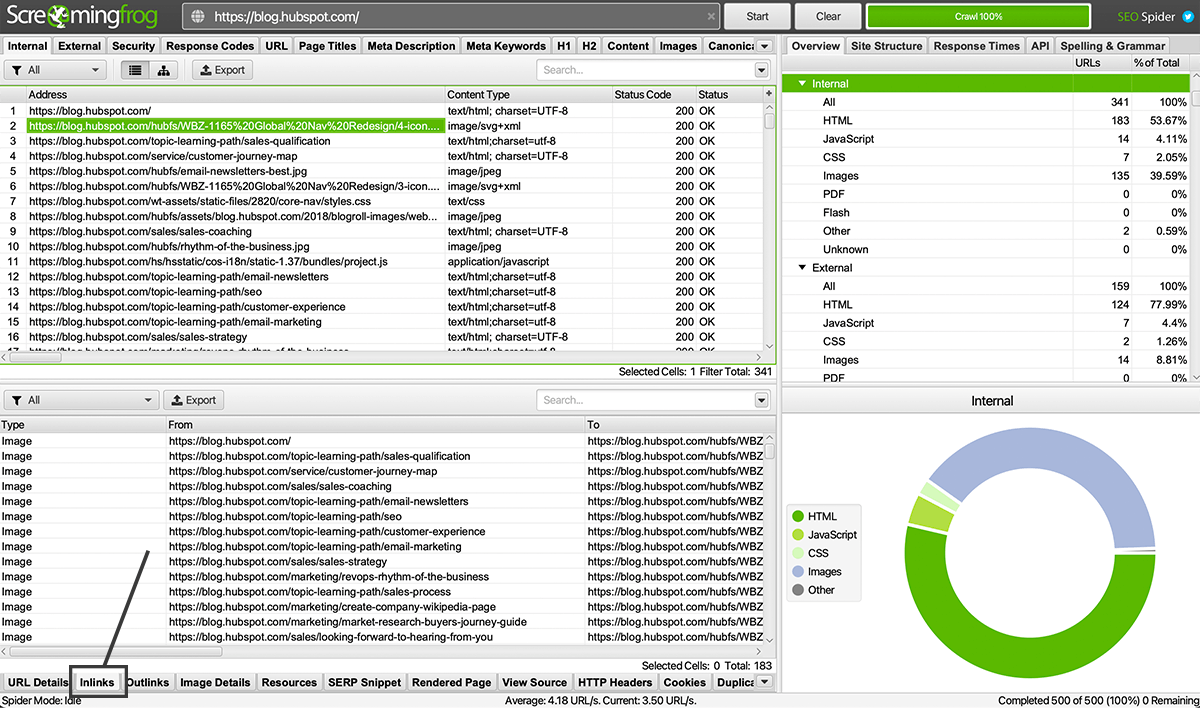The width and height of the screenshot is (1200, 708).
Task: Open the SERP Snippet tab
Action: click(x=364, y=682)
